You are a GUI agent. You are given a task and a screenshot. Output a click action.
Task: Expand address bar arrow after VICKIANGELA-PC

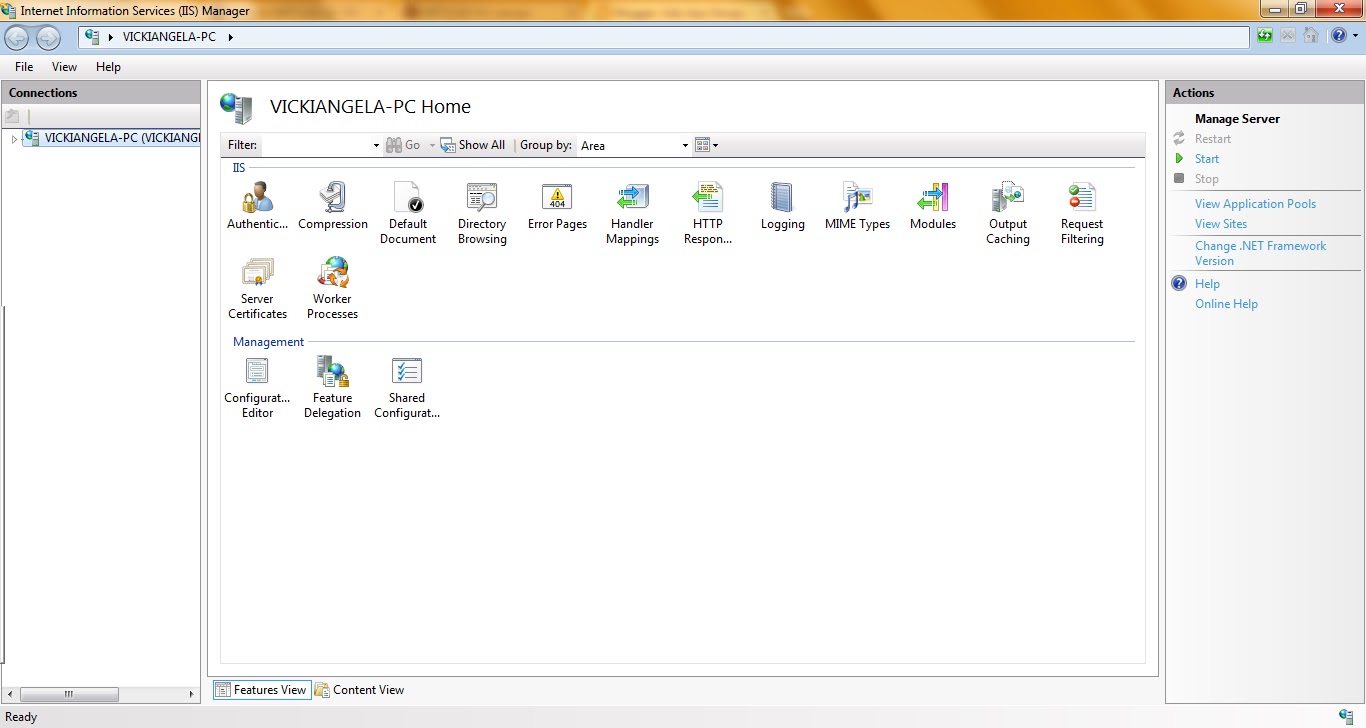click(230, 37)
